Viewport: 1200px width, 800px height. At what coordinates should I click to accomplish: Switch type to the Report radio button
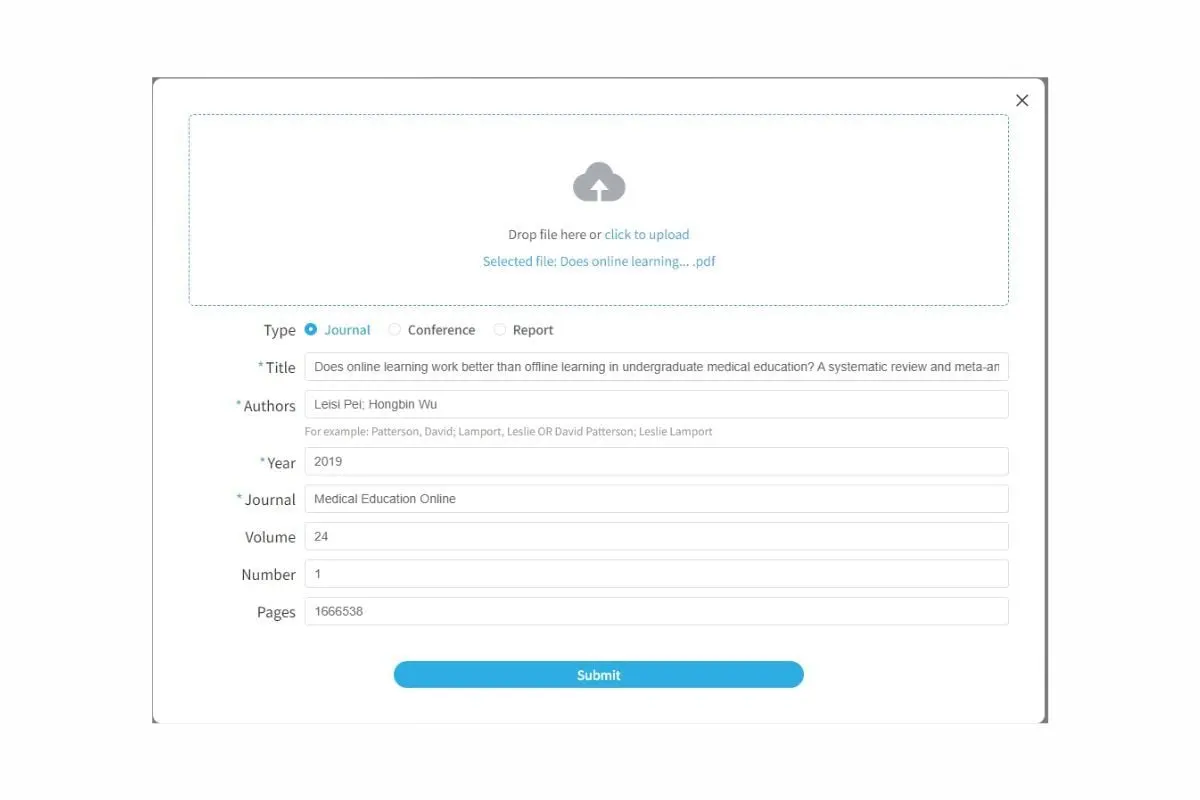pos(500,329)
